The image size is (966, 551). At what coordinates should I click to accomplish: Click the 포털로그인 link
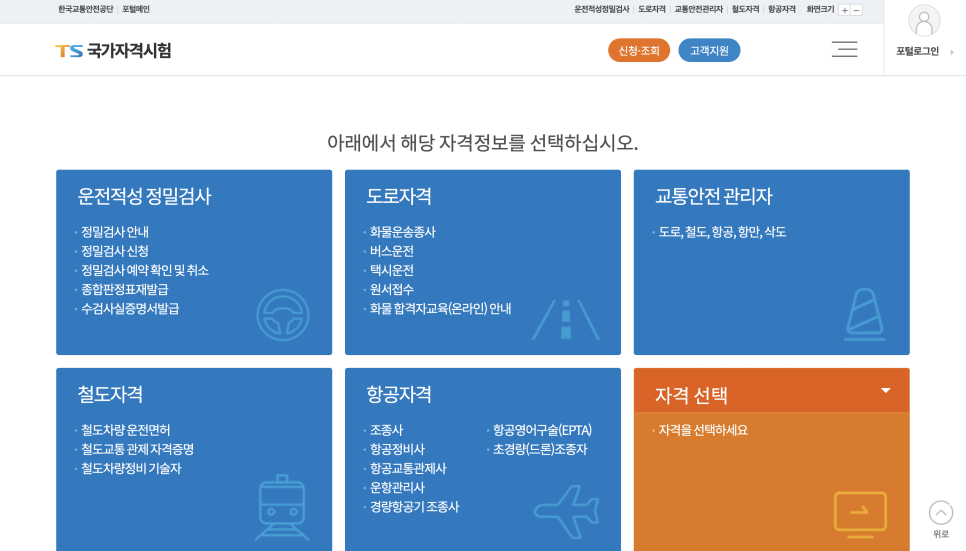(x=917, y=51)
